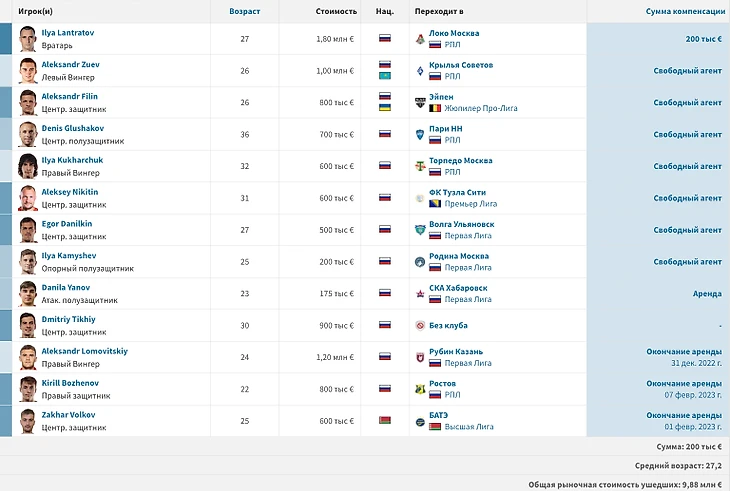Open Kirill Bozhenov's player photo
The height and width of the screenshot is (491, 730).
(27, 389)
